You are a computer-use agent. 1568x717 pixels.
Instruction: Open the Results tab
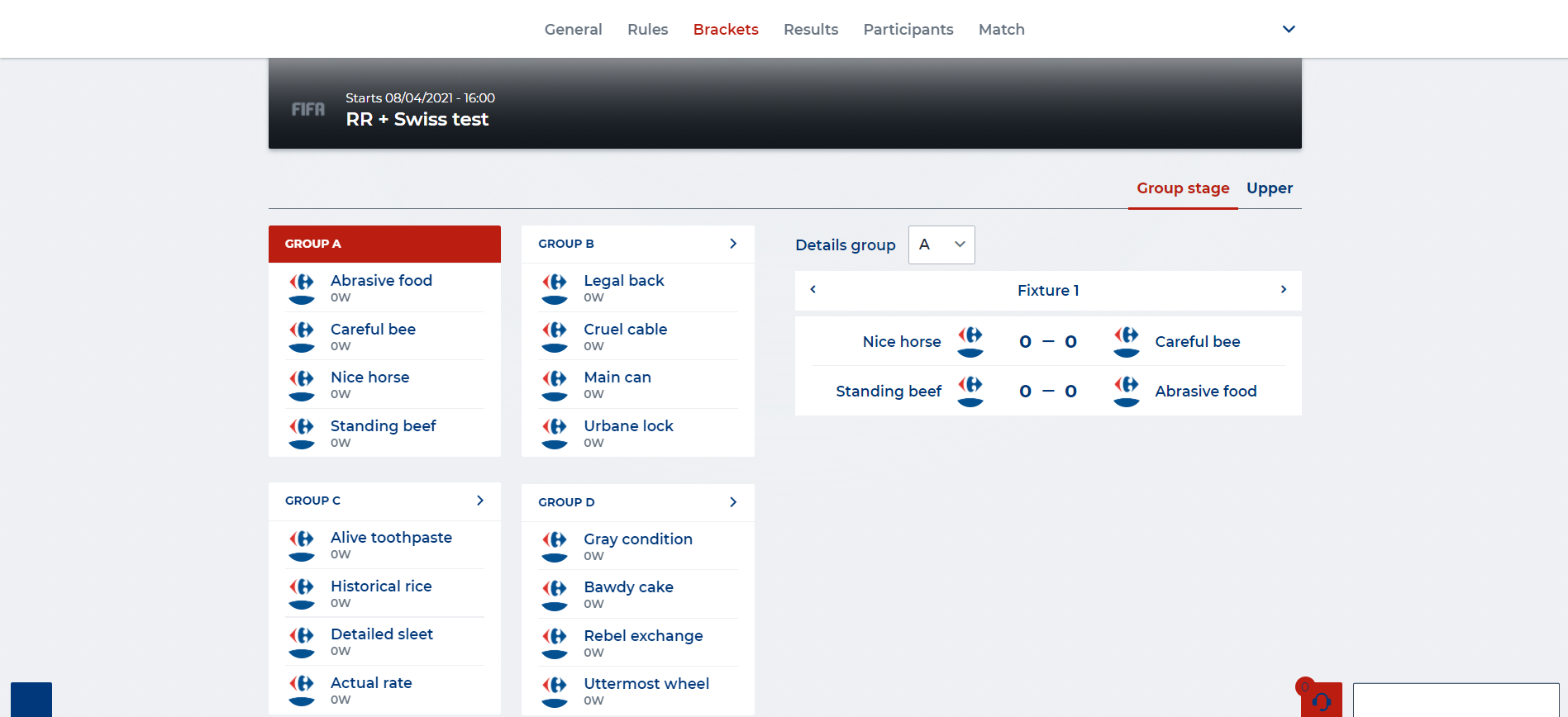coord(810,30)
